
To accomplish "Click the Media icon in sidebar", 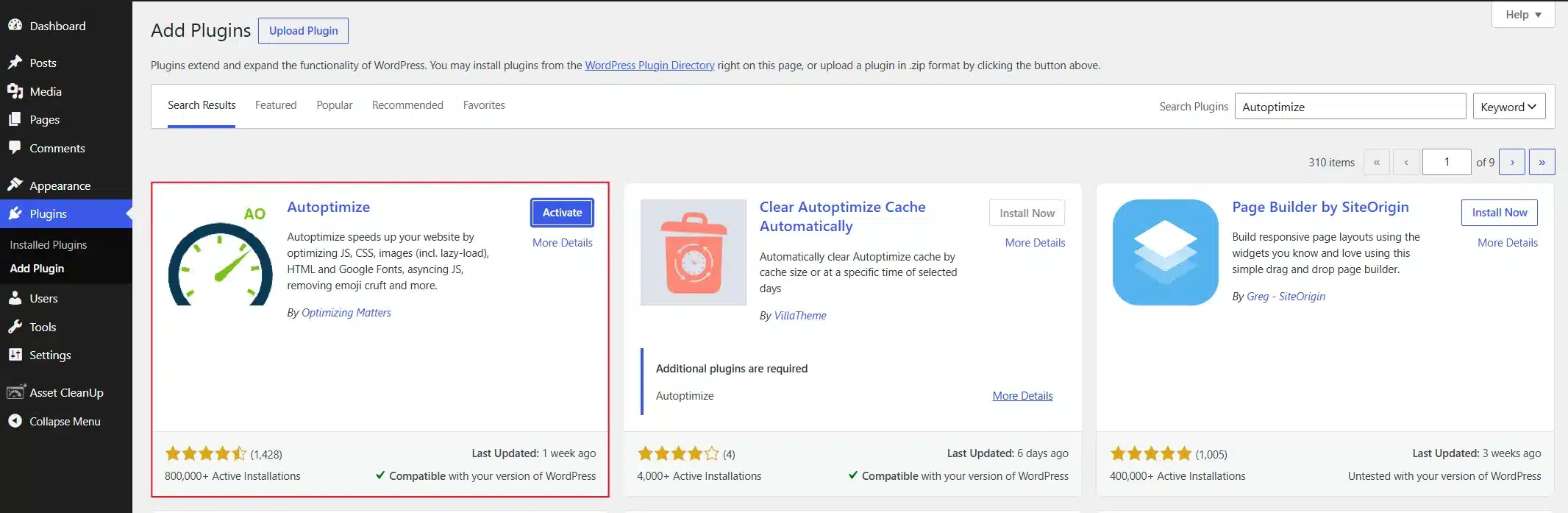I will (x=15, y=91).
